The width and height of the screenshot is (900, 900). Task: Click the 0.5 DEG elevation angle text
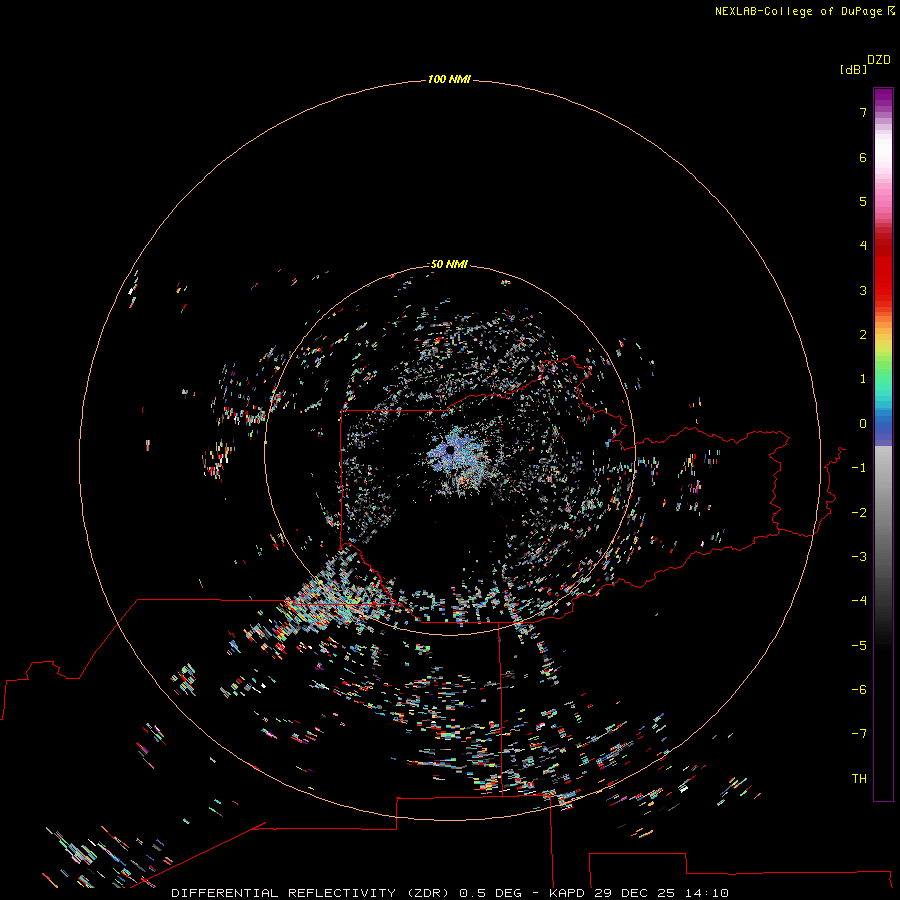coord(490,893)
